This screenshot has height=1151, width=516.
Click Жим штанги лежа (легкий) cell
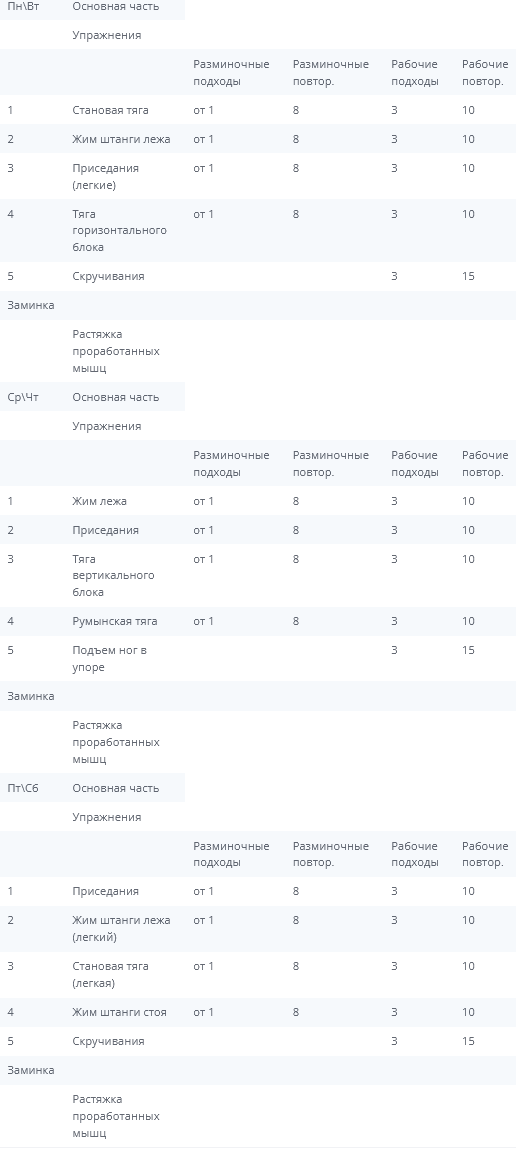click(121, 929)
